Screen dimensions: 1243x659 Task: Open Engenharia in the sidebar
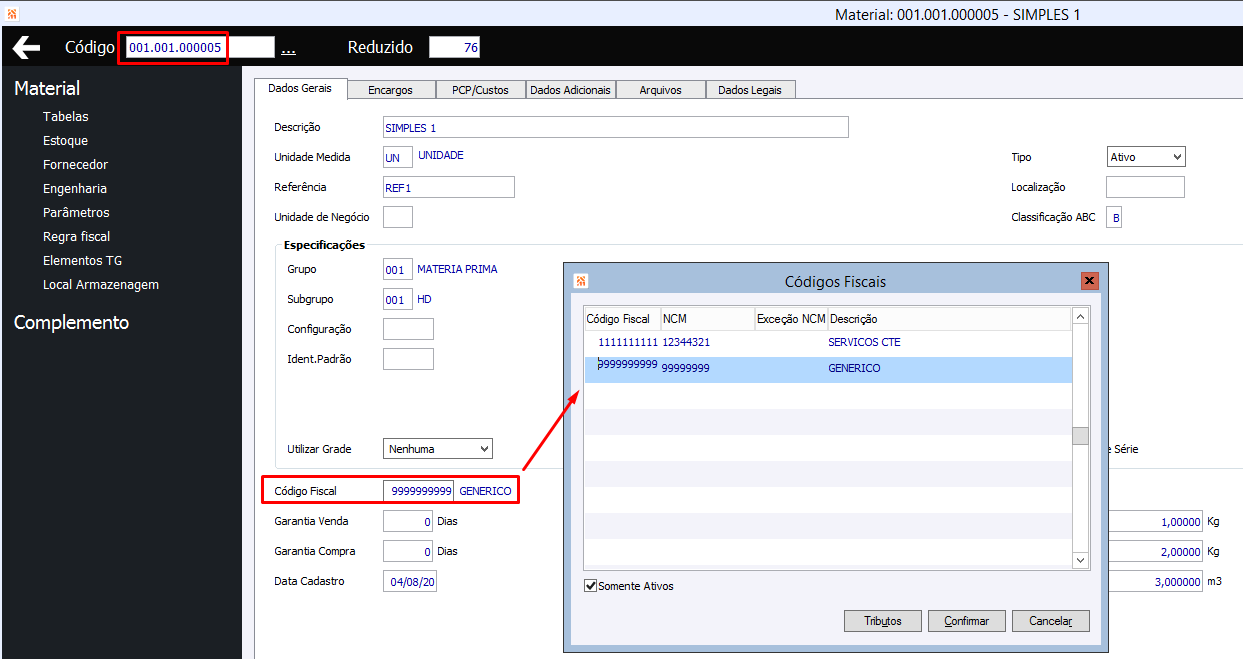tap(75, 189)
